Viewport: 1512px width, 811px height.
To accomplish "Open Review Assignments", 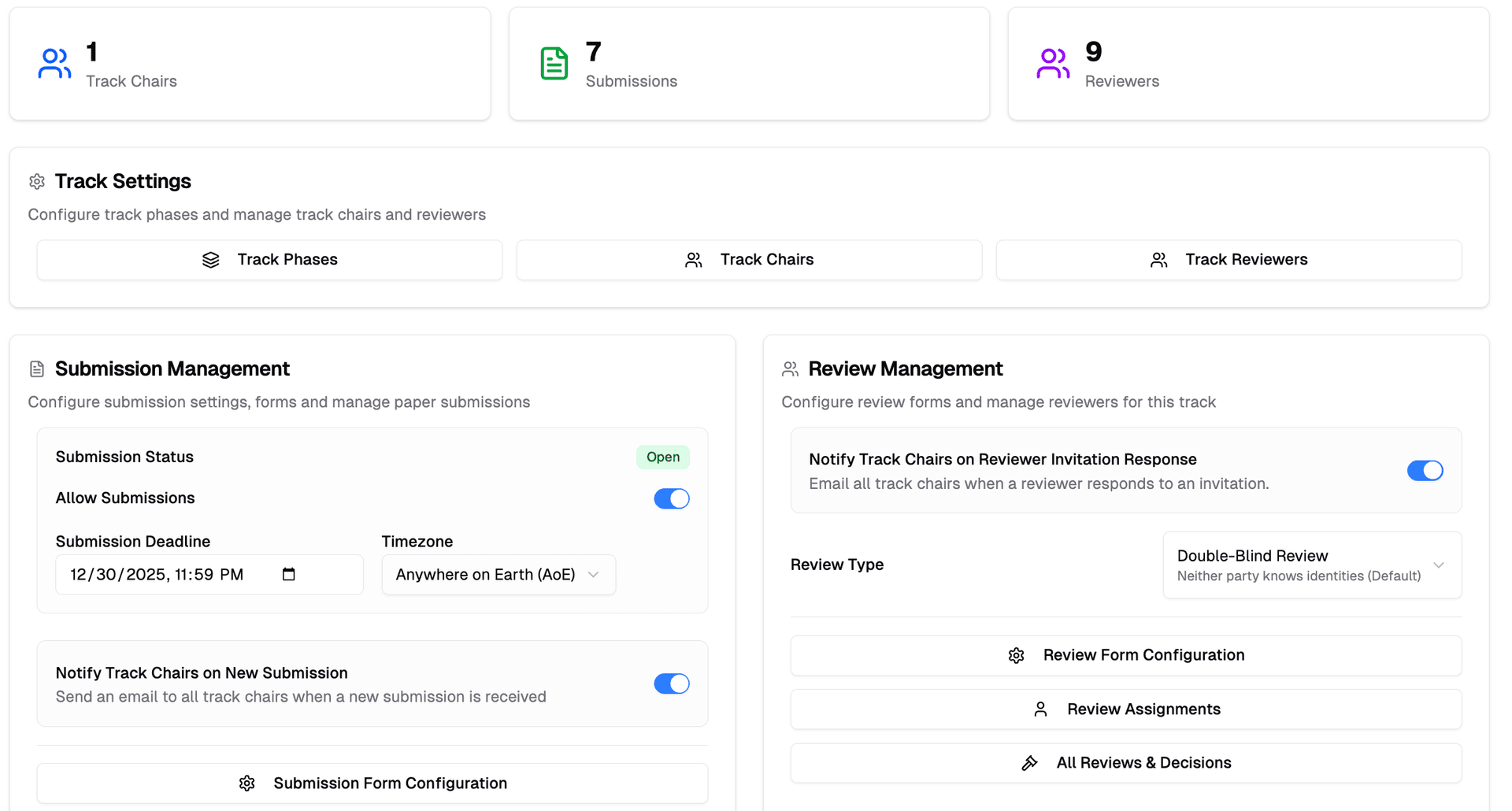I will point(1125,709).
